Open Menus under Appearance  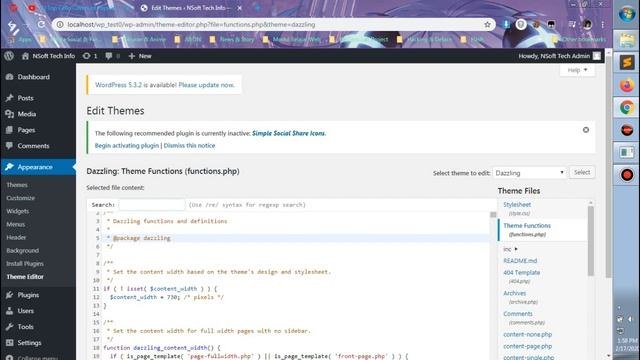click(x=16, y=224)
